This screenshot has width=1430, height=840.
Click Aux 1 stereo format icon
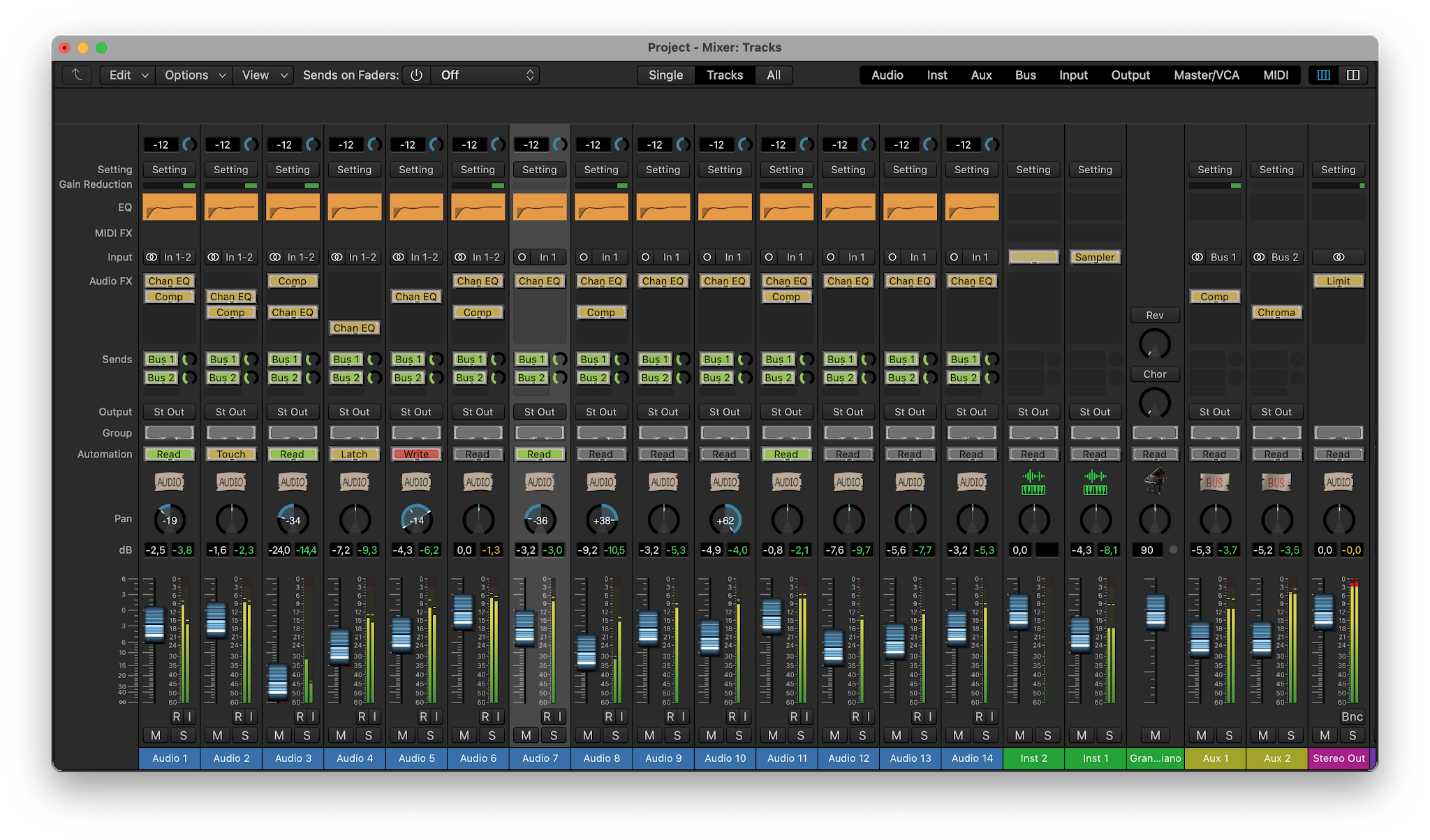point(1197,257)
